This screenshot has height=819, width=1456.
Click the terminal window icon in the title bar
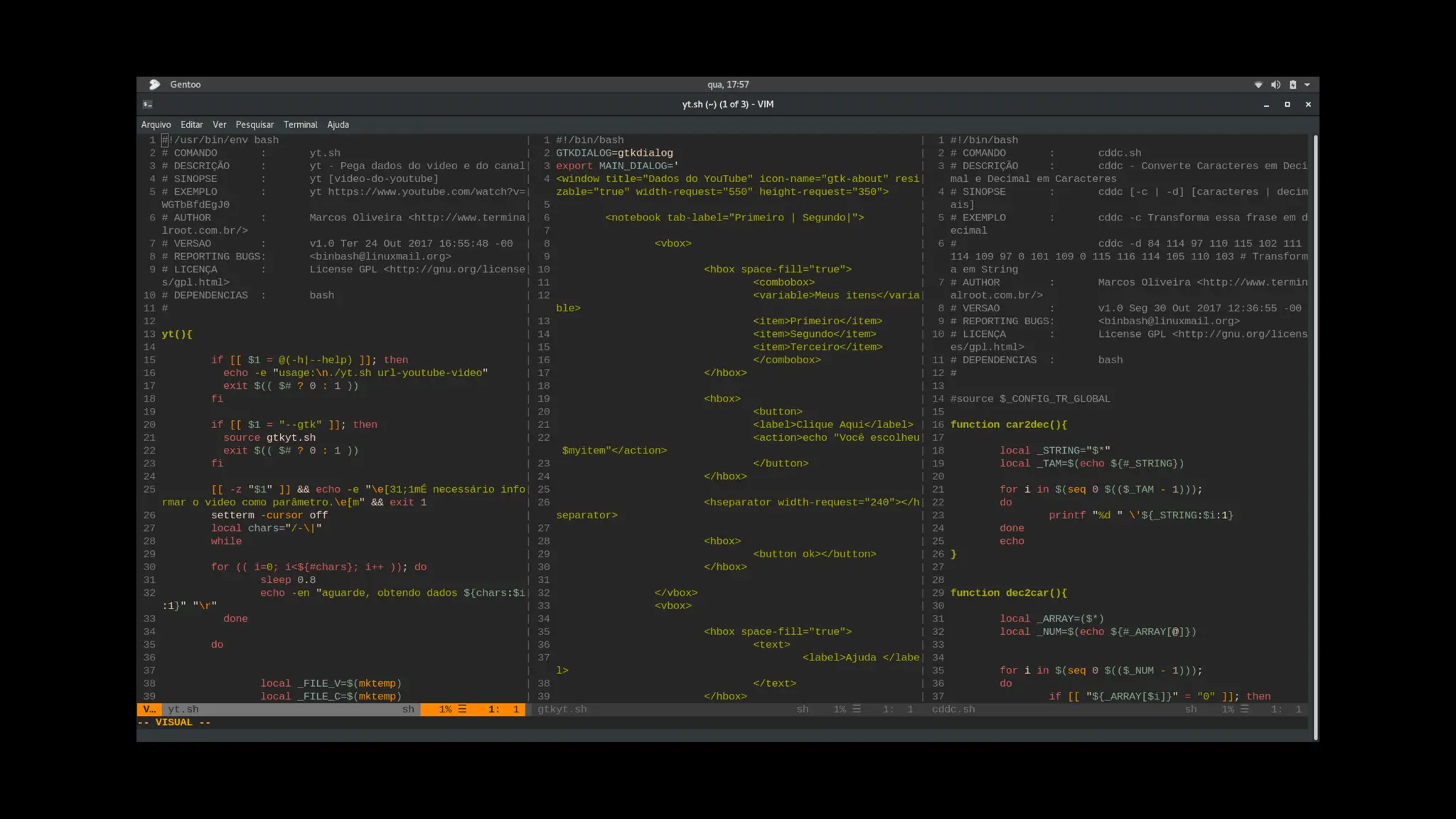[148, 105]
